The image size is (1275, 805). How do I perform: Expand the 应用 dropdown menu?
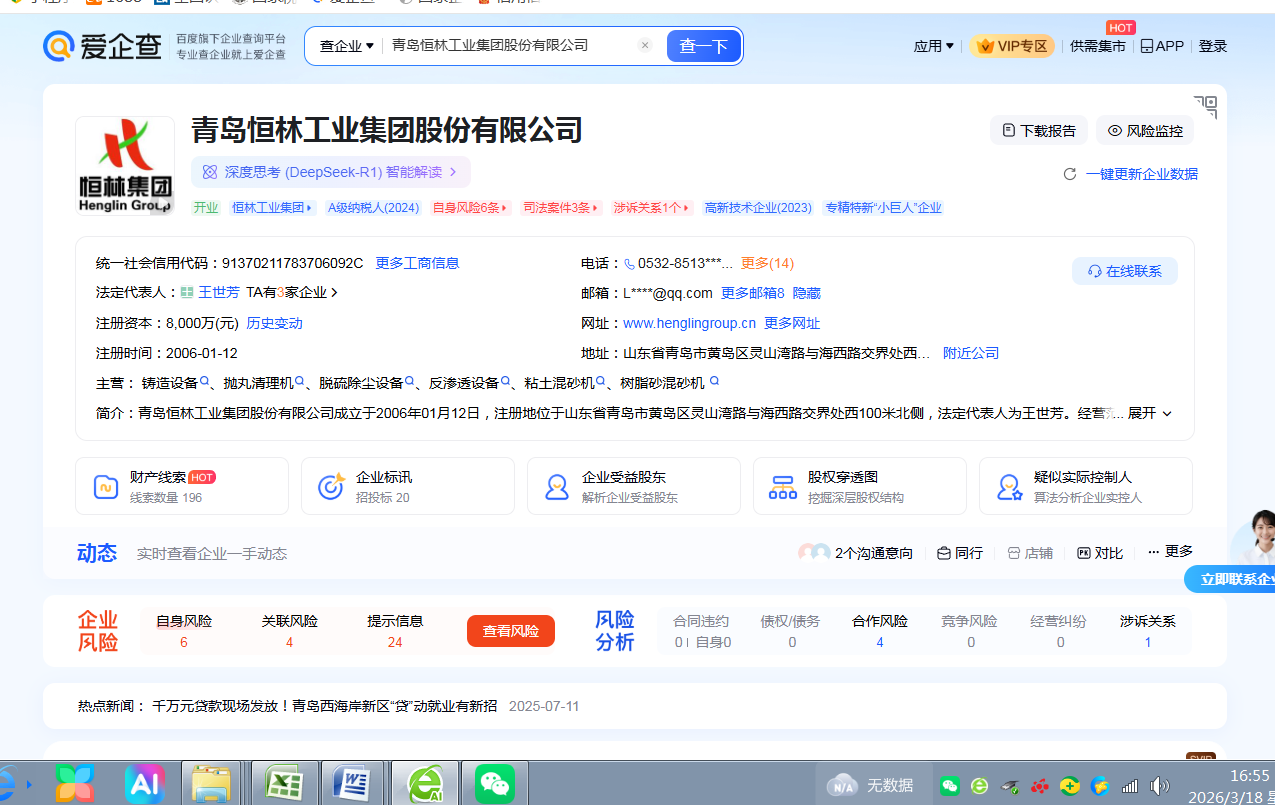click(933, 46)
